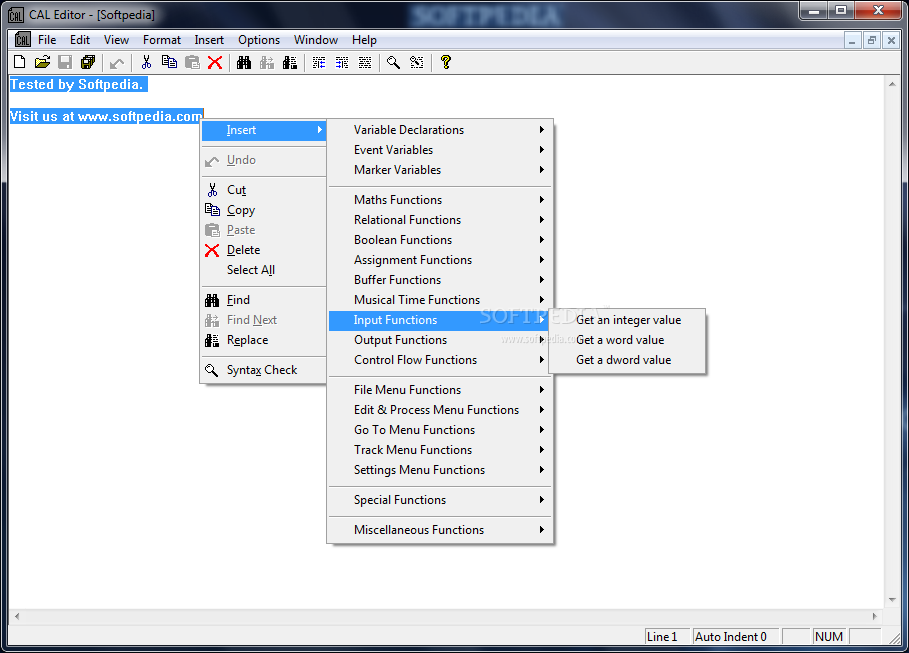Expand the Variable Declarations submenu
The height and width of the screenshot is (653, 909).
coord(440,130)
